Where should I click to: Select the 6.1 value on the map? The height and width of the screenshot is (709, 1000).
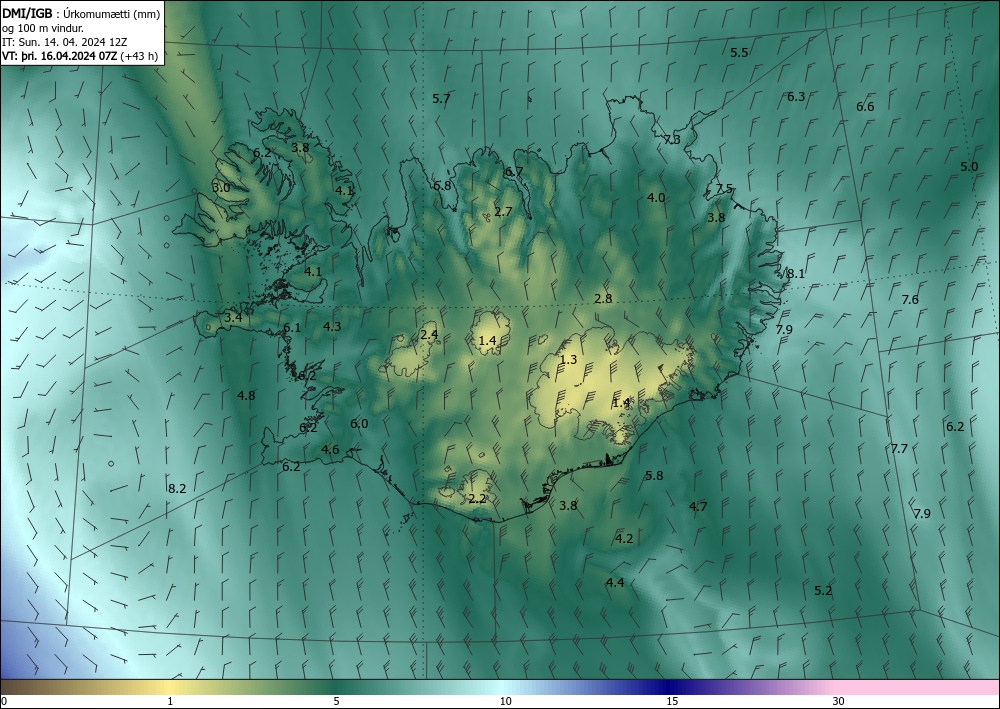pyautogui.click(x=292, y=328)
